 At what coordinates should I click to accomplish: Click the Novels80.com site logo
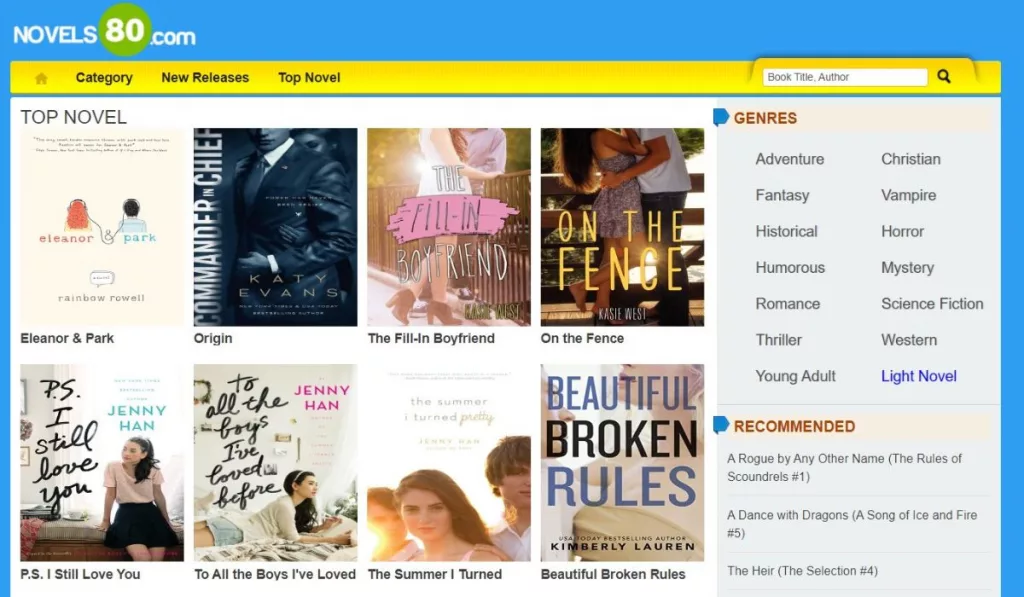click(104, 32)
